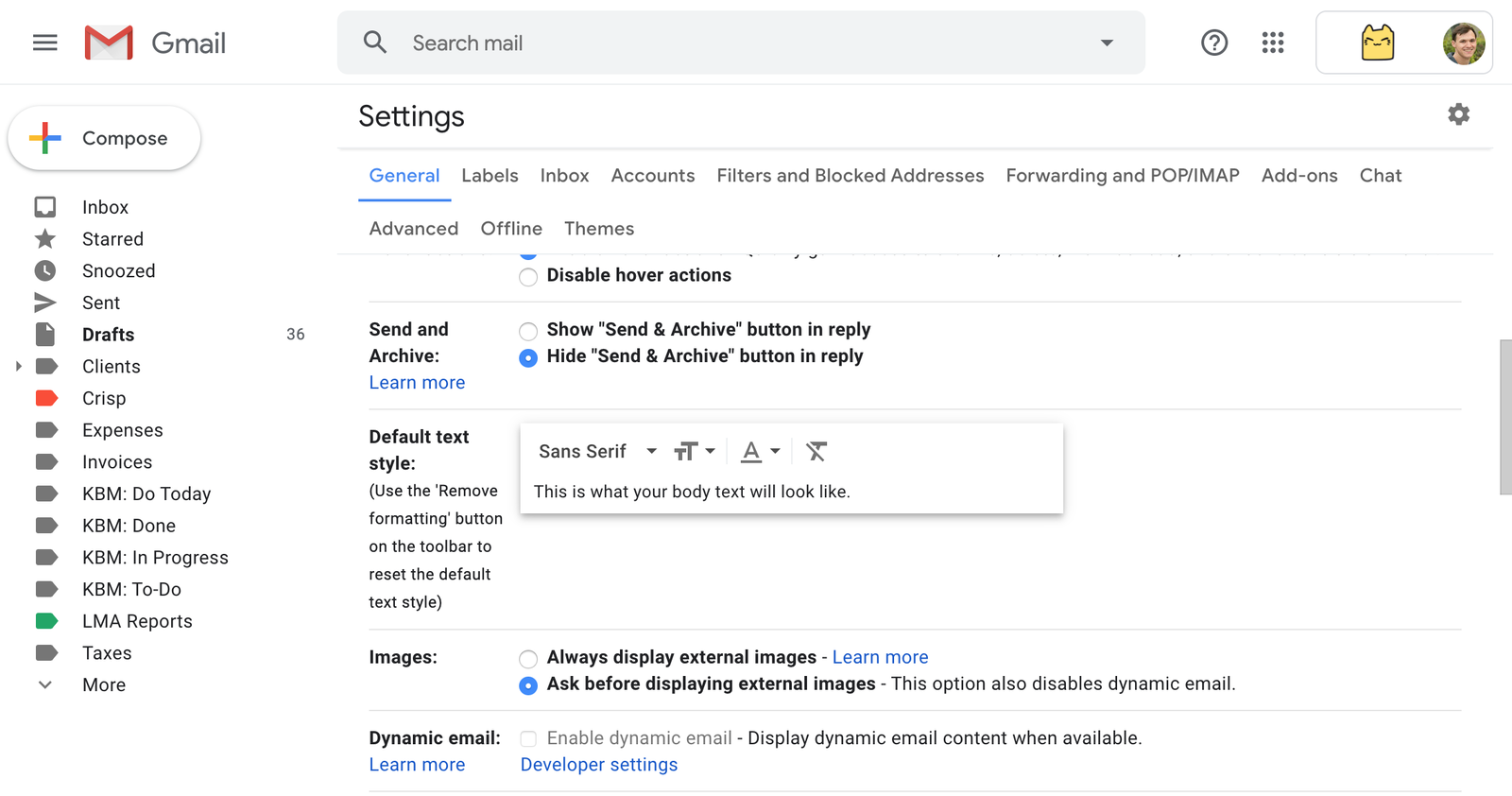Click the KBM: Done label icon

[46, 526]
